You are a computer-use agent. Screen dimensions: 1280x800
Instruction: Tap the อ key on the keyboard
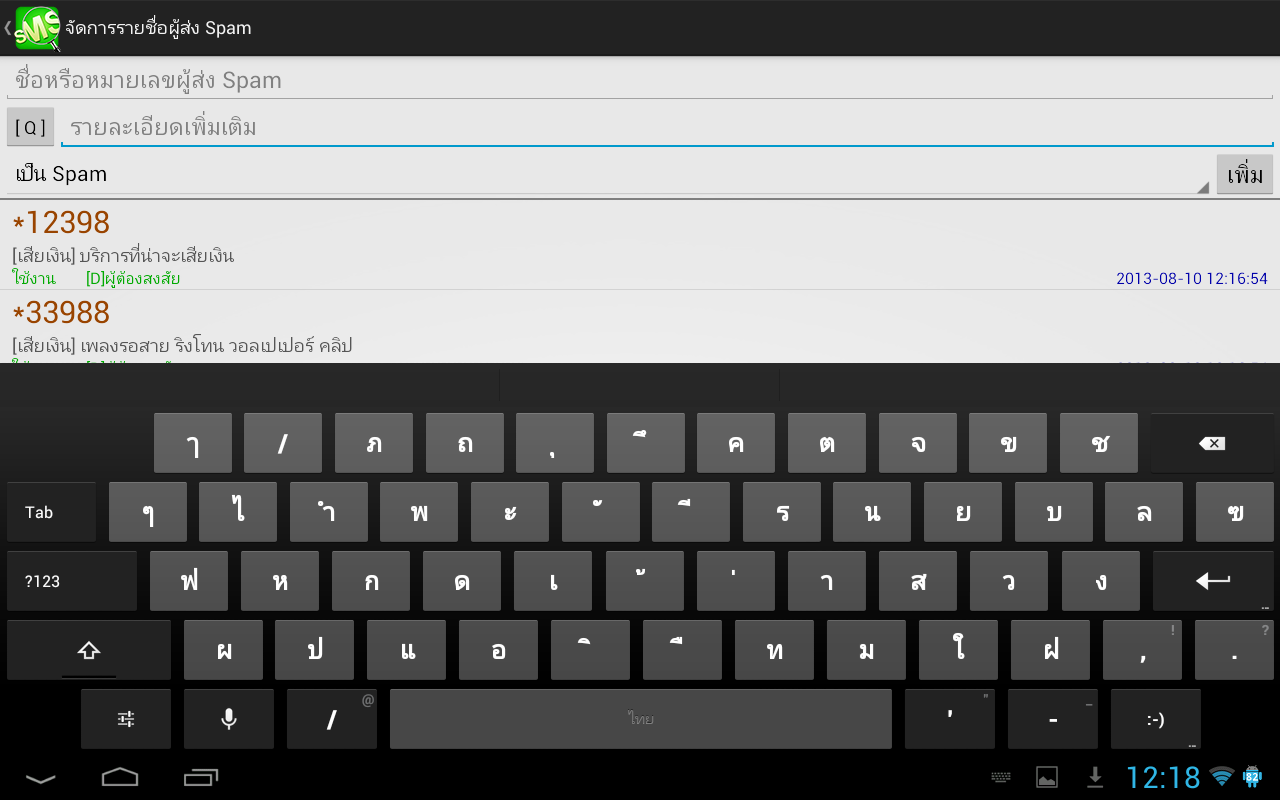tap(499, 650)
